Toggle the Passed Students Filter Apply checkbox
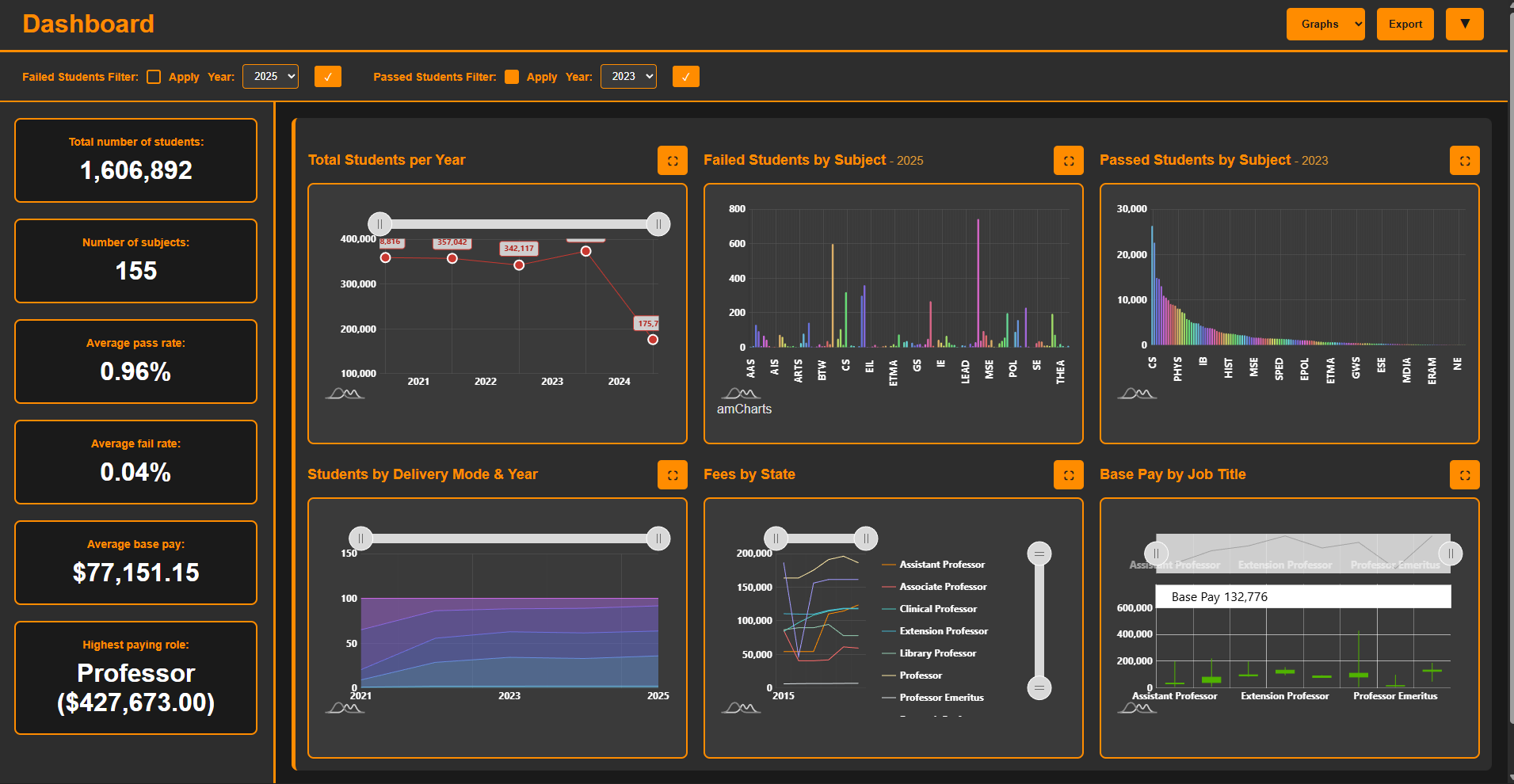Viewport: 1514px width, 784px height. pos(512,77)
